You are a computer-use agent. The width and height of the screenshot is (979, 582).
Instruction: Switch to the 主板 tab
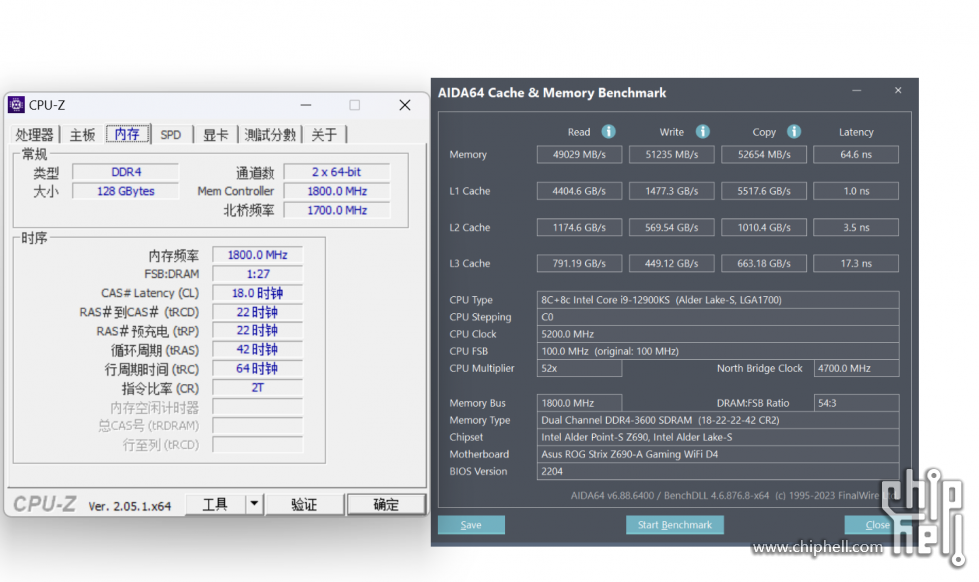pos(82,134)
